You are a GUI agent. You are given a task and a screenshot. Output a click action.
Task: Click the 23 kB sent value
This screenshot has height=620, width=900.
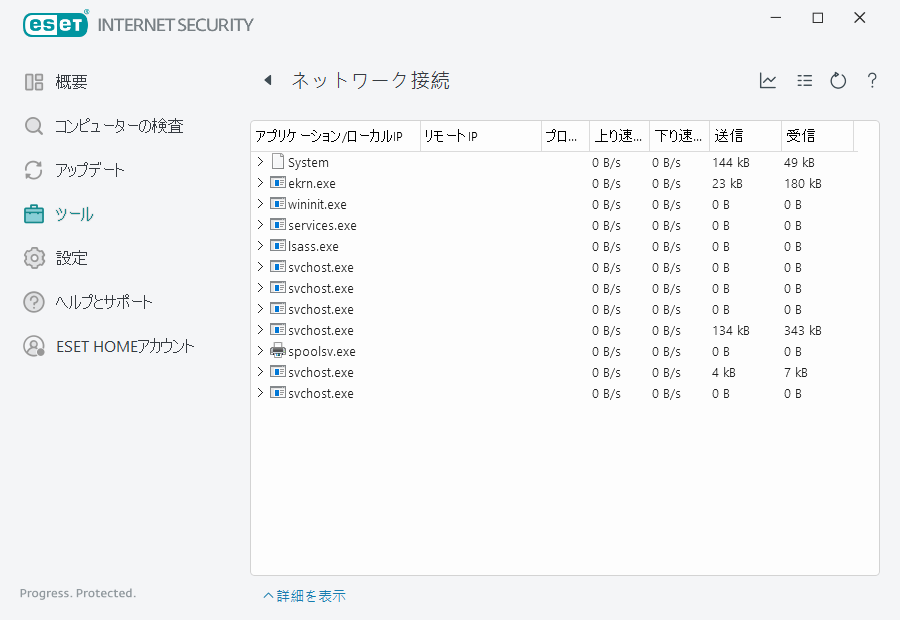(727, 184)
